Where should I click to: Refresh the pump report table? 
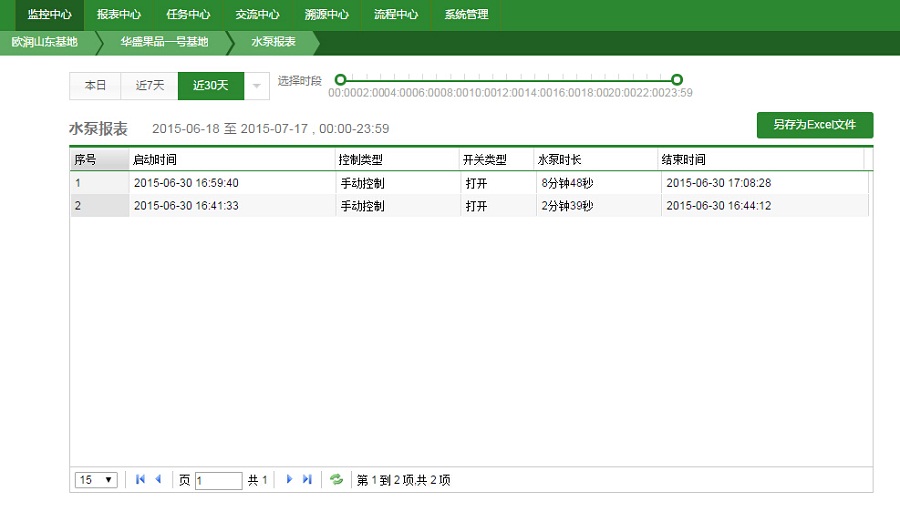(x=337, y=480)
